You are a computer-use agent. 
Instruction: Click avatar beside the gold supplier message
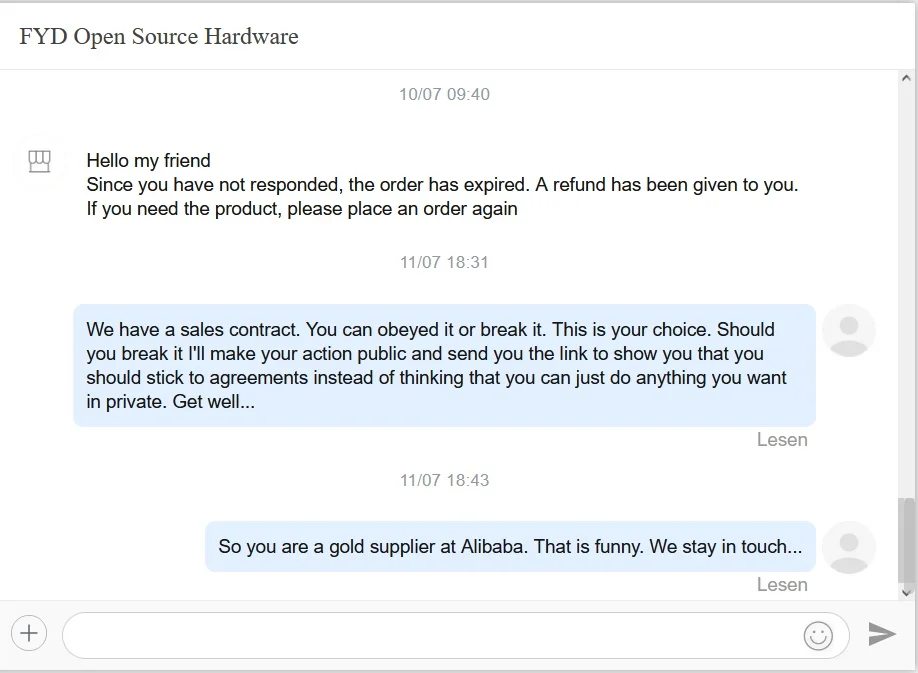(849, 547)
